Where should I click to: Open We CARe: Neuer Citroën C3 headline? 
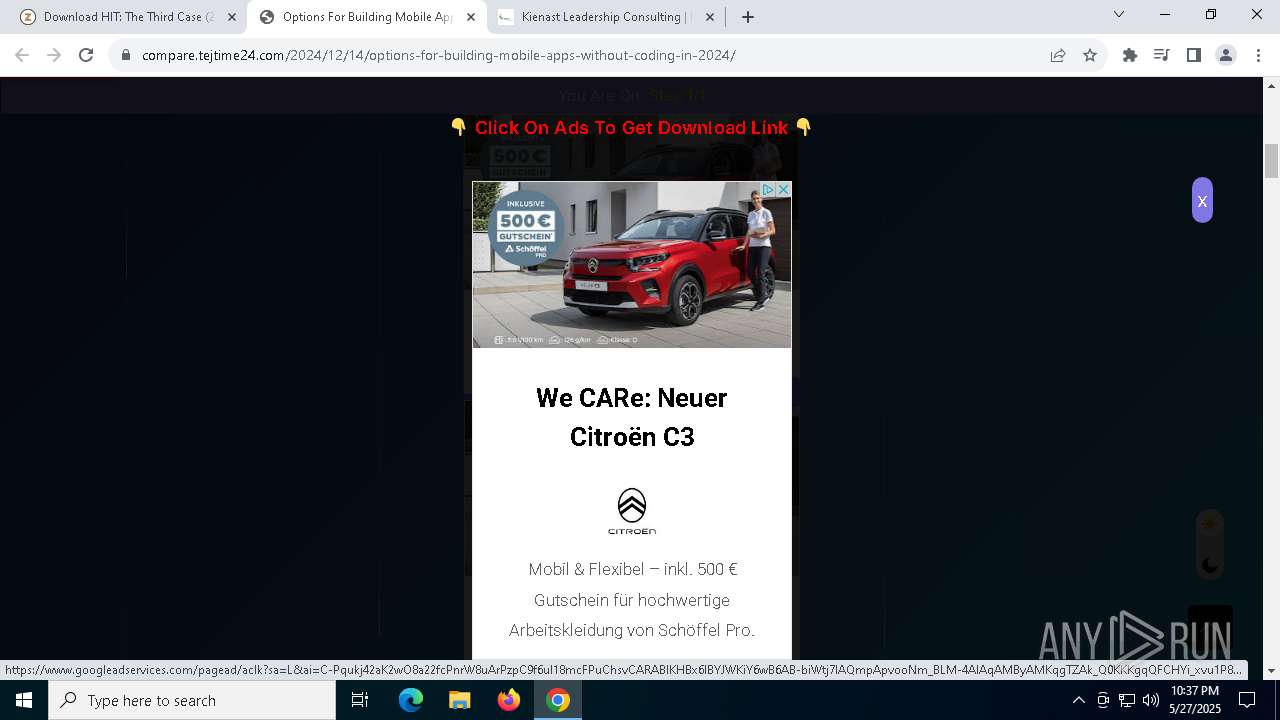pyautogui.click(x=632, y=417)
